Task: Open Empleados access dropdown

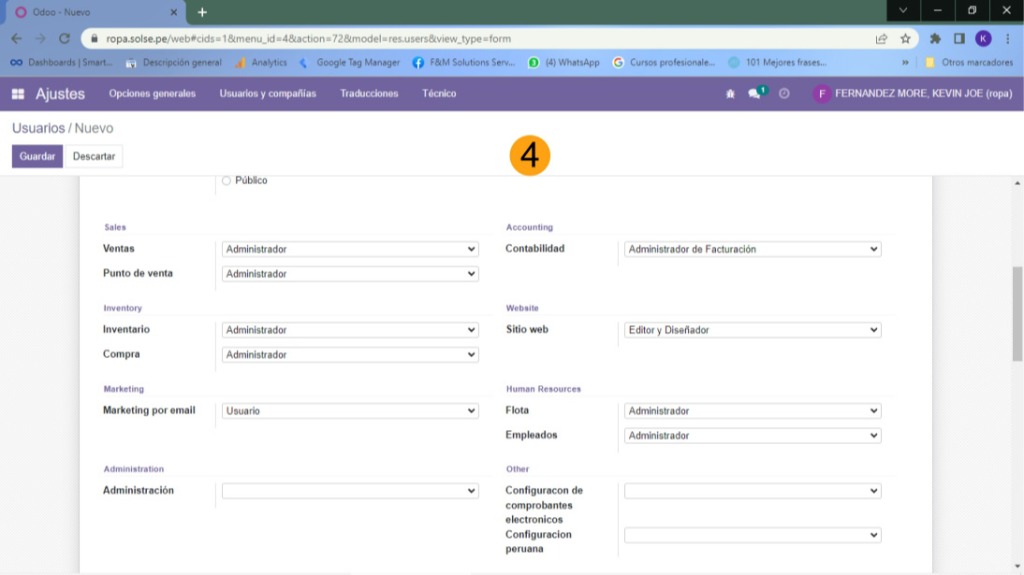Action: [752, 436]
